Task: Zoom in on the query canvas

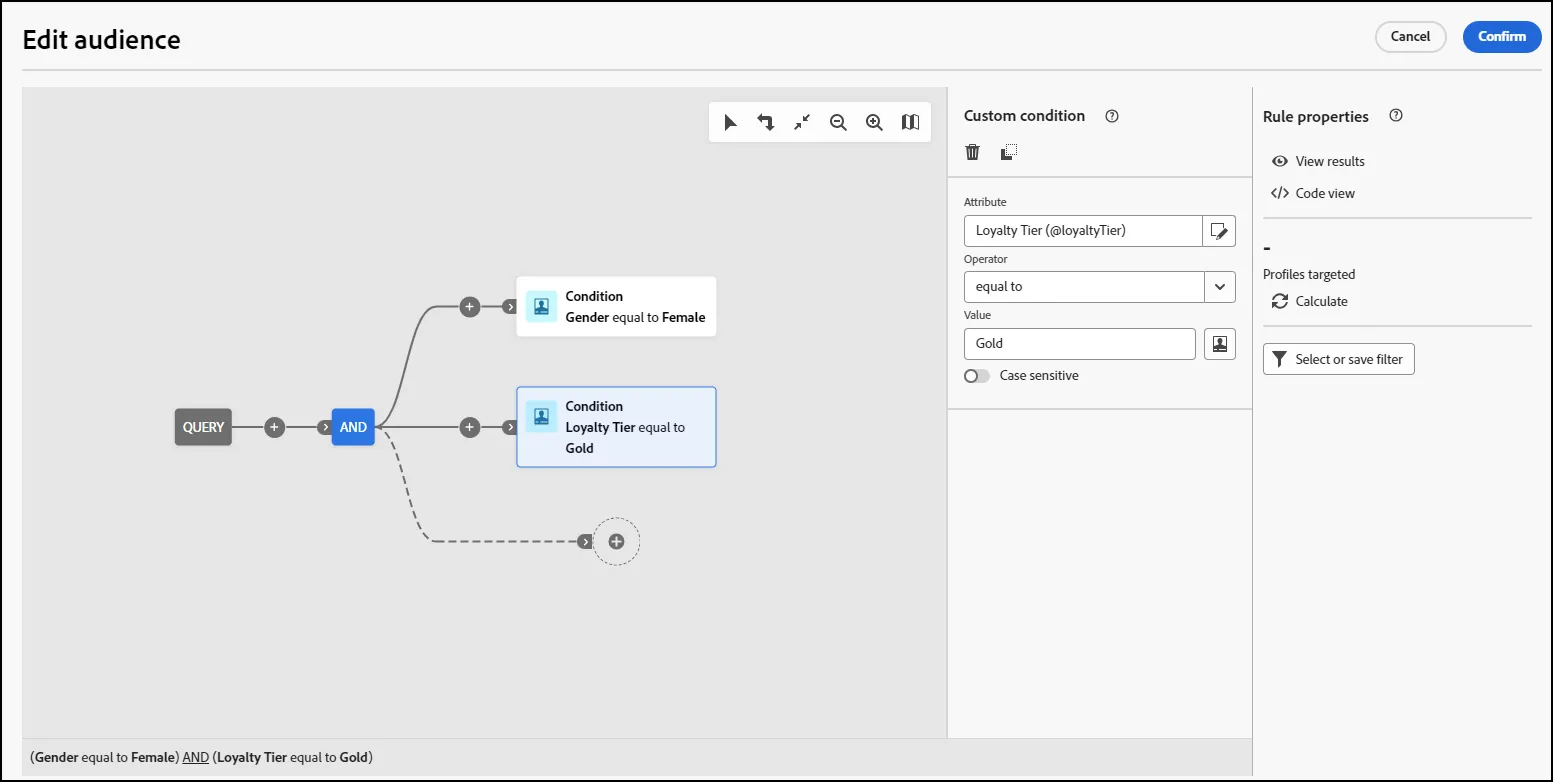Action: pos(874,122)
